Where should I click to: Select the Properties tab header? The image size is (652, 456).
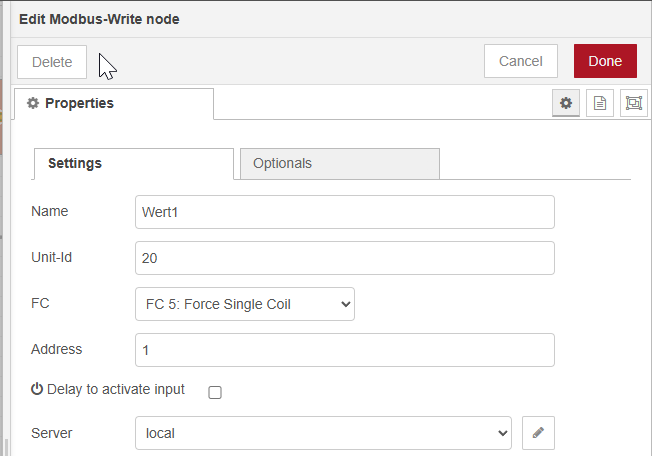pos(114,104)
